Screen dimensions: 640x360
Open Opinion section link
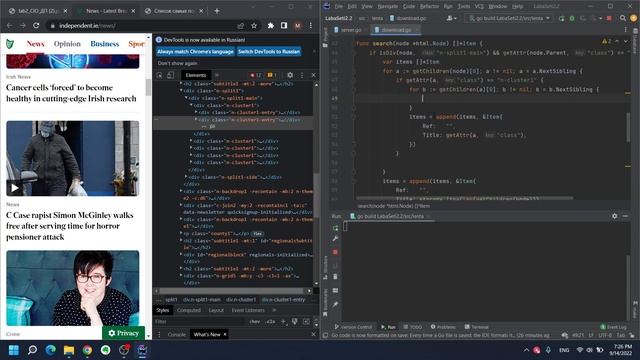coord(67,44)
